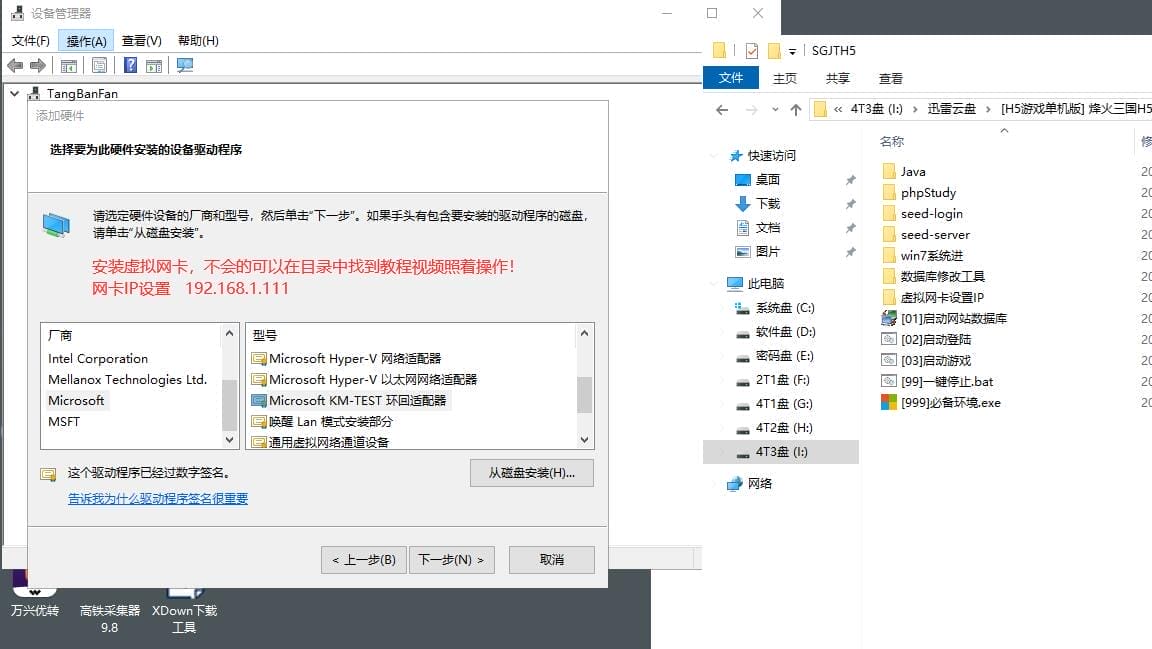Select Intel Corporation in manufacturer list
Image resolution: width=1152 pixels, height=649 pixels.
click(98, 359)
